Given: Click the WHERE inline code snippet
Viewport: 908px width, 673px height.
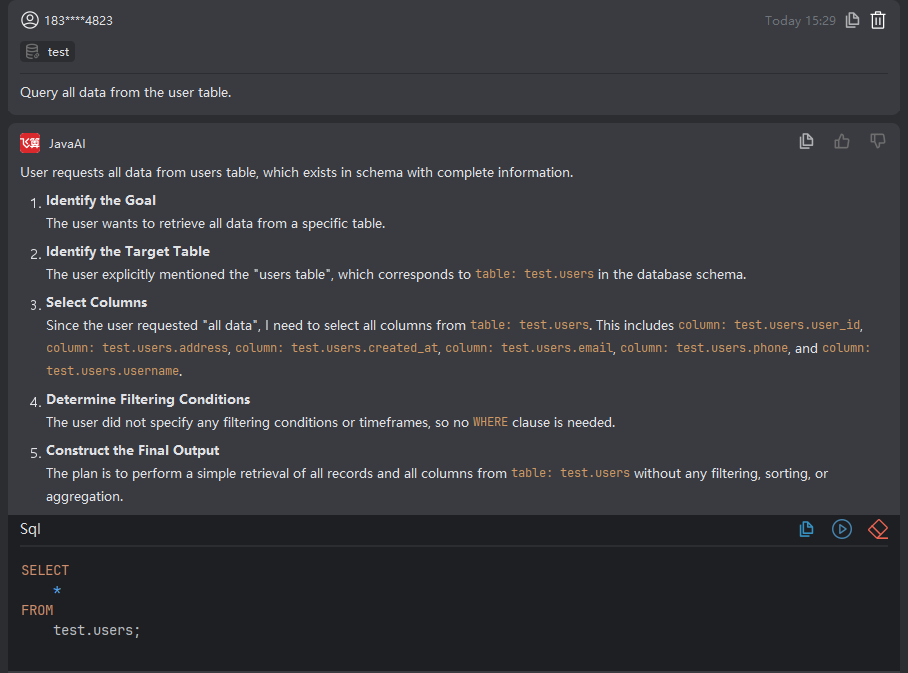Looking at the screenshot, I should click(490, 422).
